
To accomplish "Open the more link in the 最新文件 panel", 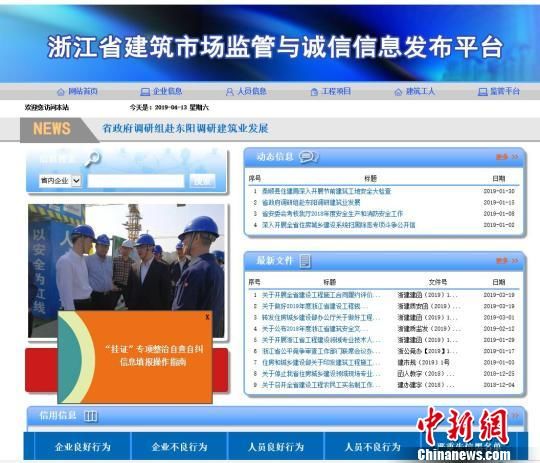I will 507,261.
